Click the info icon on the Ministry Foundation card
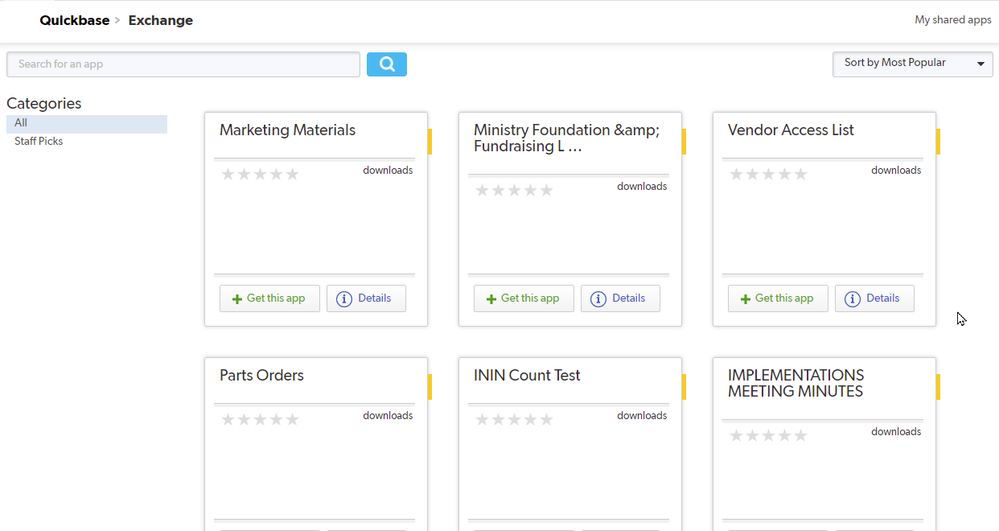 [598, 299]
